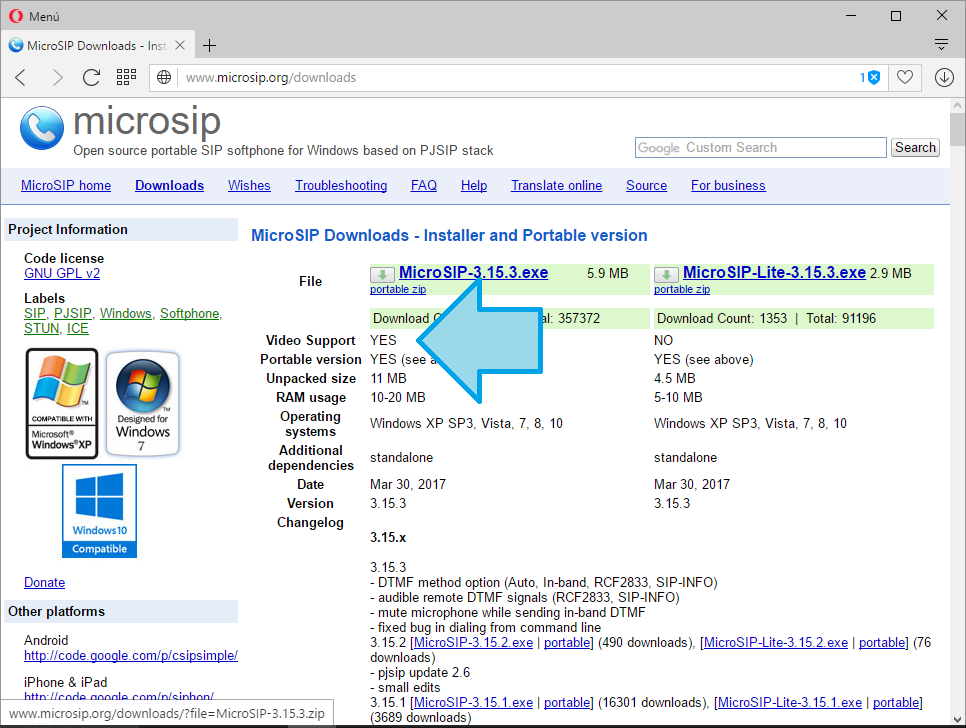The image size is (966, 728).
Task: Open Troubleshooting navigation link
Action: click(x=341, y=185)
